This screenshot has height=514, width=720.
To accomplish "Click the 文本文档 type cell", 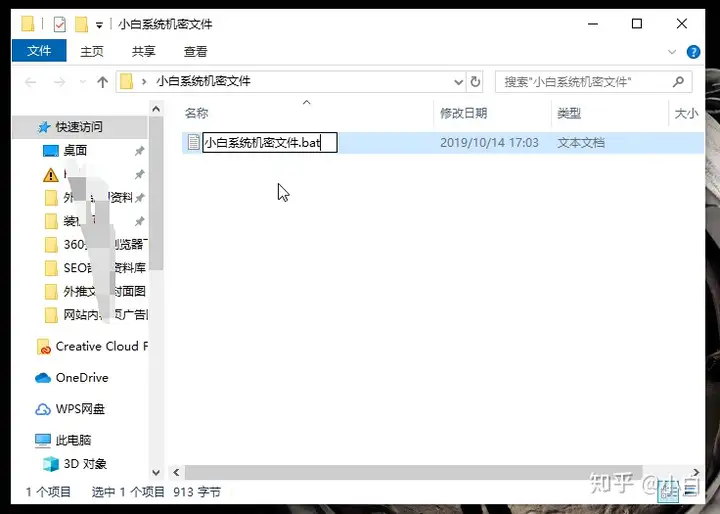I will coord(581,142).
